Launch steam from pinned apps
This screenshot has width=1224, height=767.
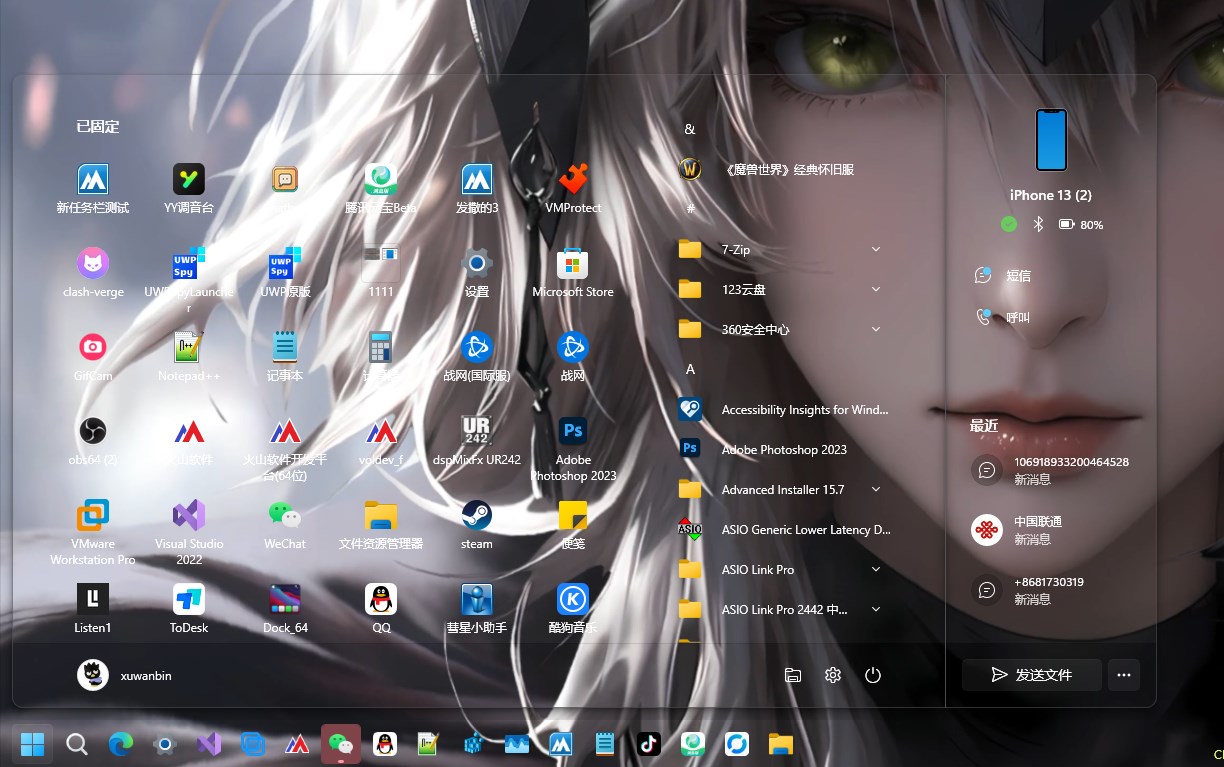[477, 525]
